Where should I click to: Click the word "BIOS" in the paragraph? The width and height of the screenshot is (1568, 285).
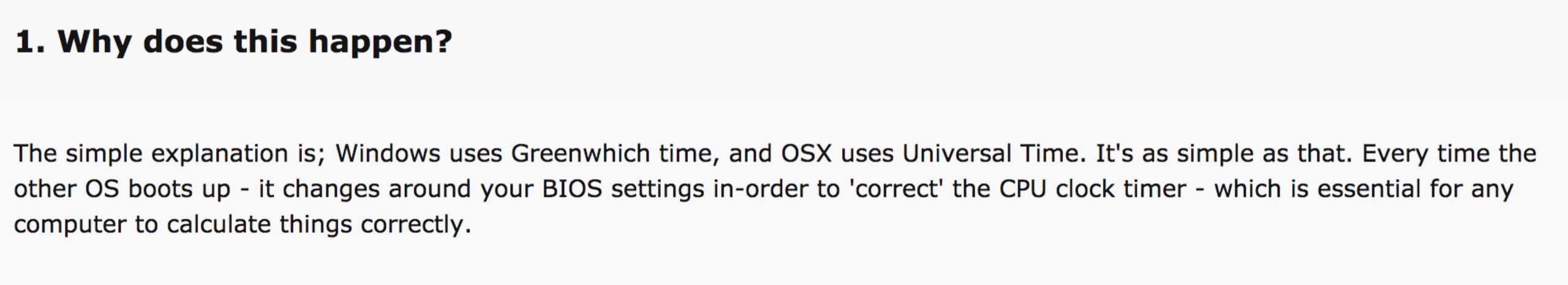click(x=572, y=189)
